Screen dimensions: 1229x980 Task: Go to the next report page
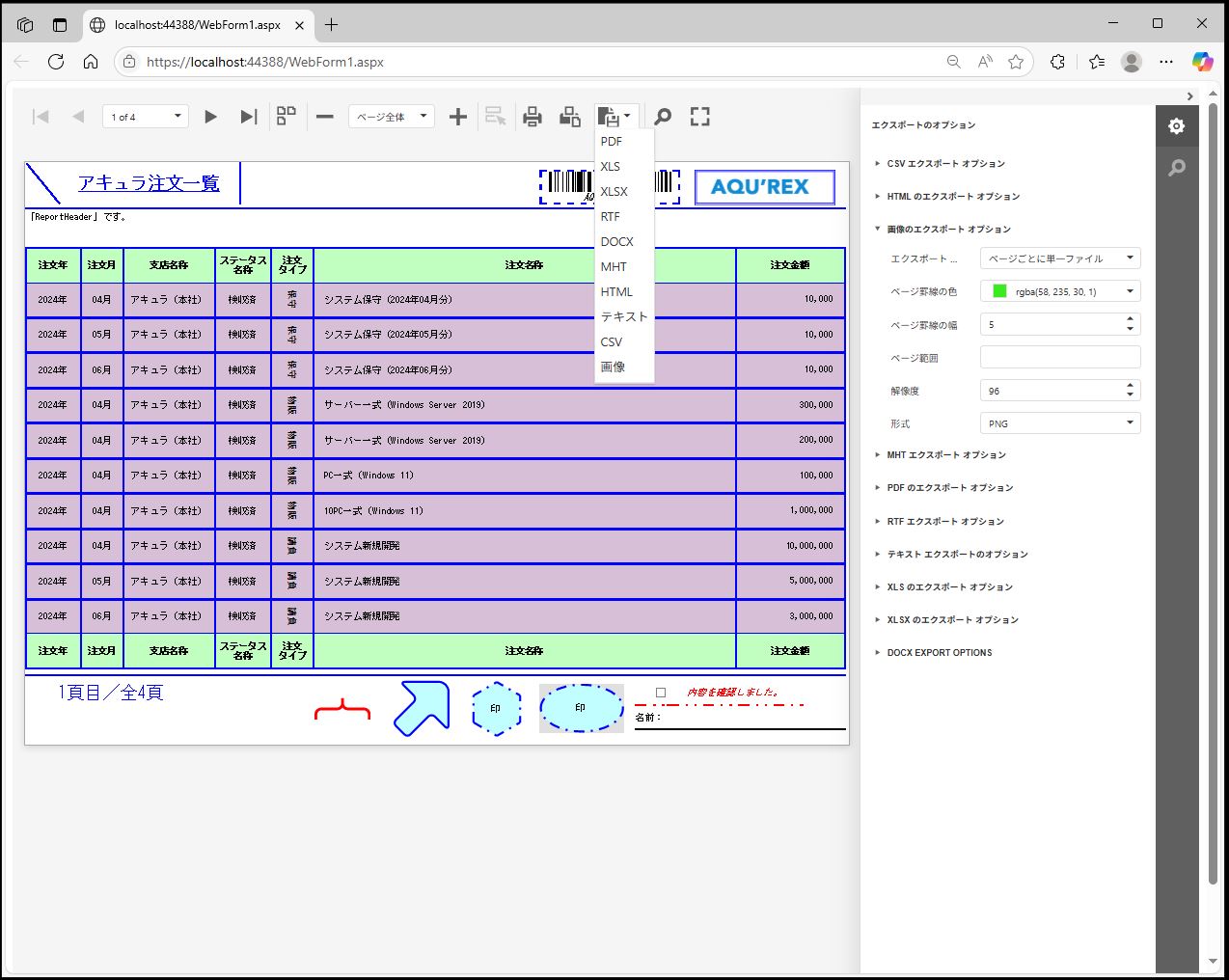[x=210, y=117]
